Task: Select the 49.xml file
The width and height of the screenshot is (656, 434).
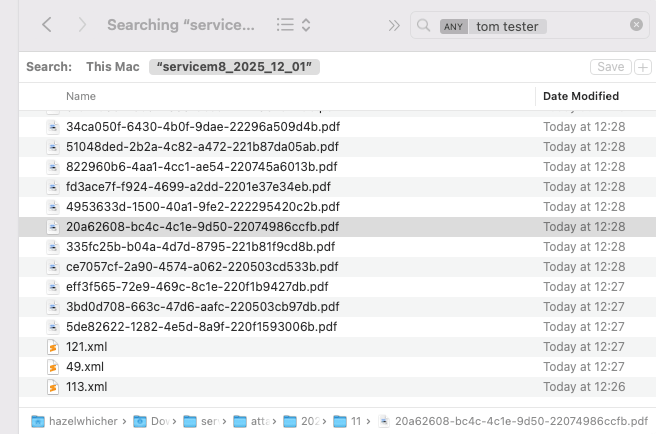Action: tap(79, 367)
